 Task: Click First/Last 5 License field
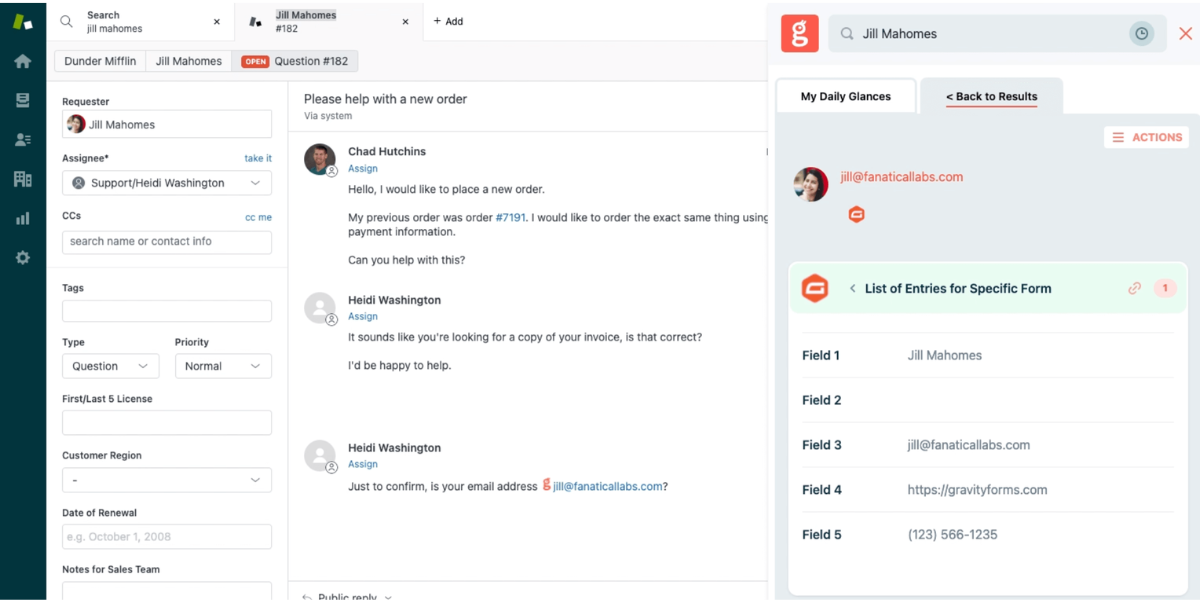pyautogui.click(x=167, y=422)
